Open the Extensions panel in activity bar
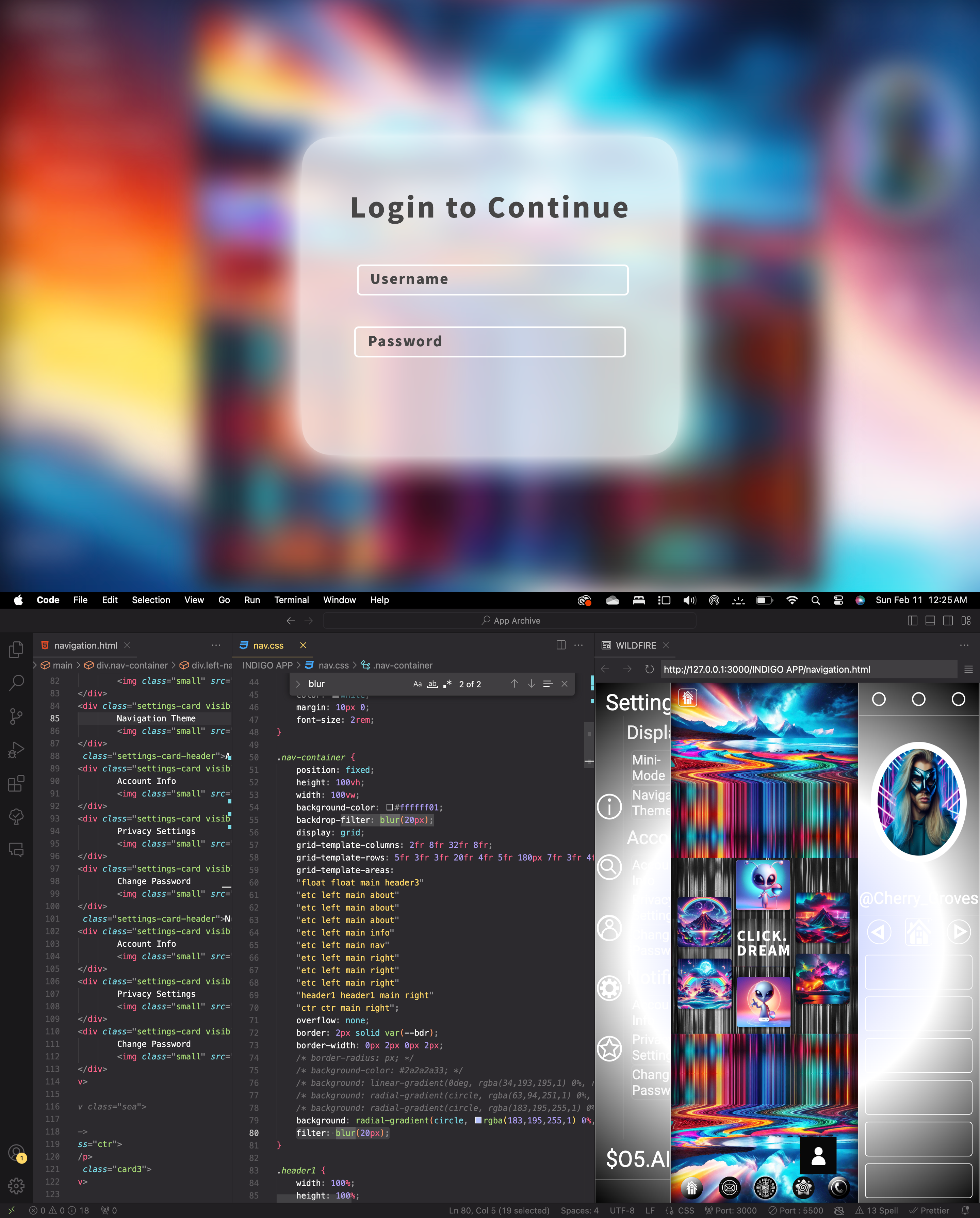The width and height of the screenshot is (980, 1218). click(16, 783)
